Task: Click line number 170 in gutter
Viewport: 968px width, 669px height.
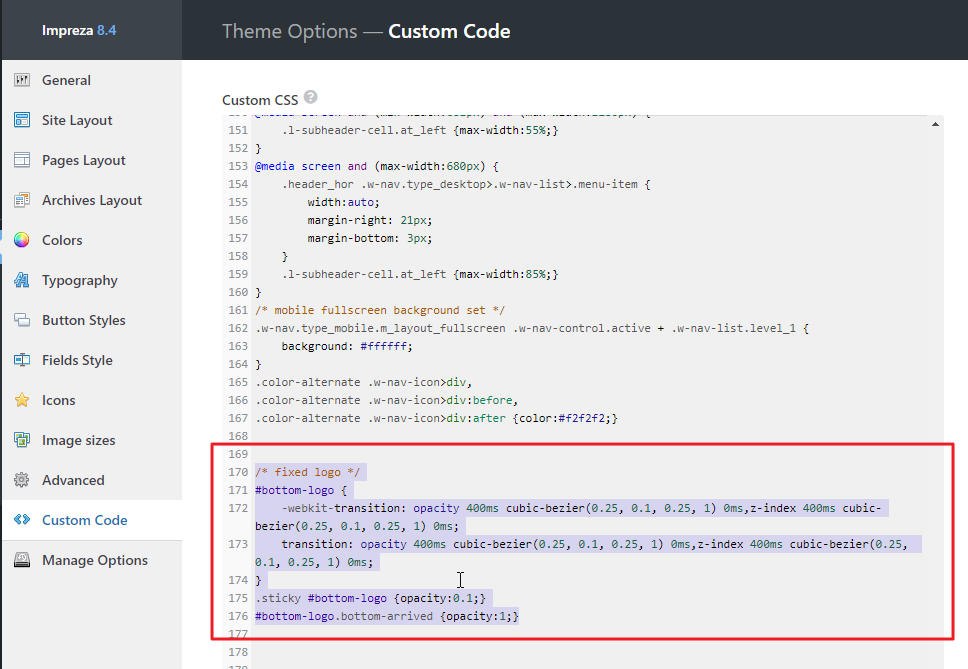Action: tap(238, 472)
